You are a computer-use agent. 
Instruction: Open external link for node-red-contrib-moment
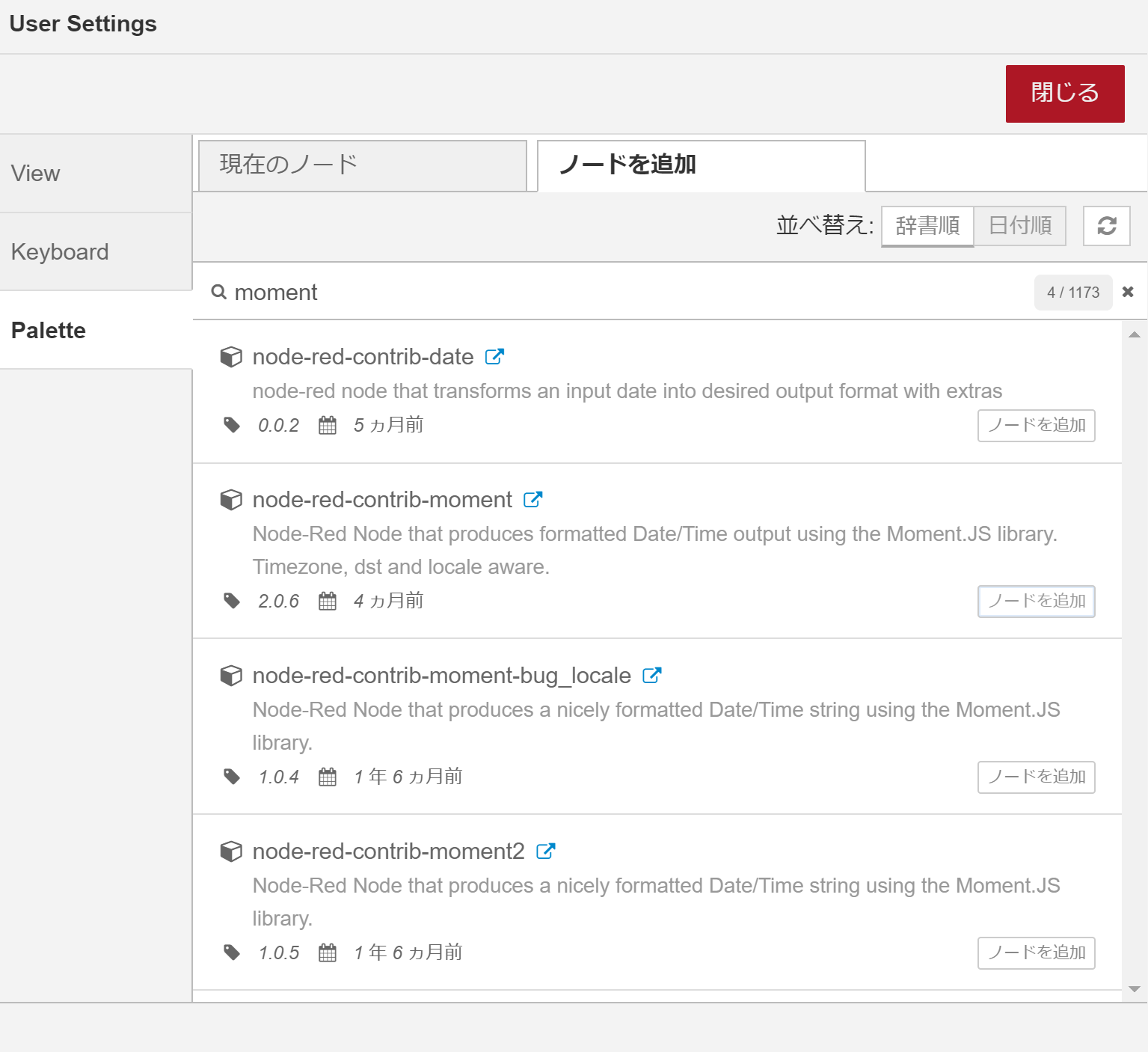point(532,500)
